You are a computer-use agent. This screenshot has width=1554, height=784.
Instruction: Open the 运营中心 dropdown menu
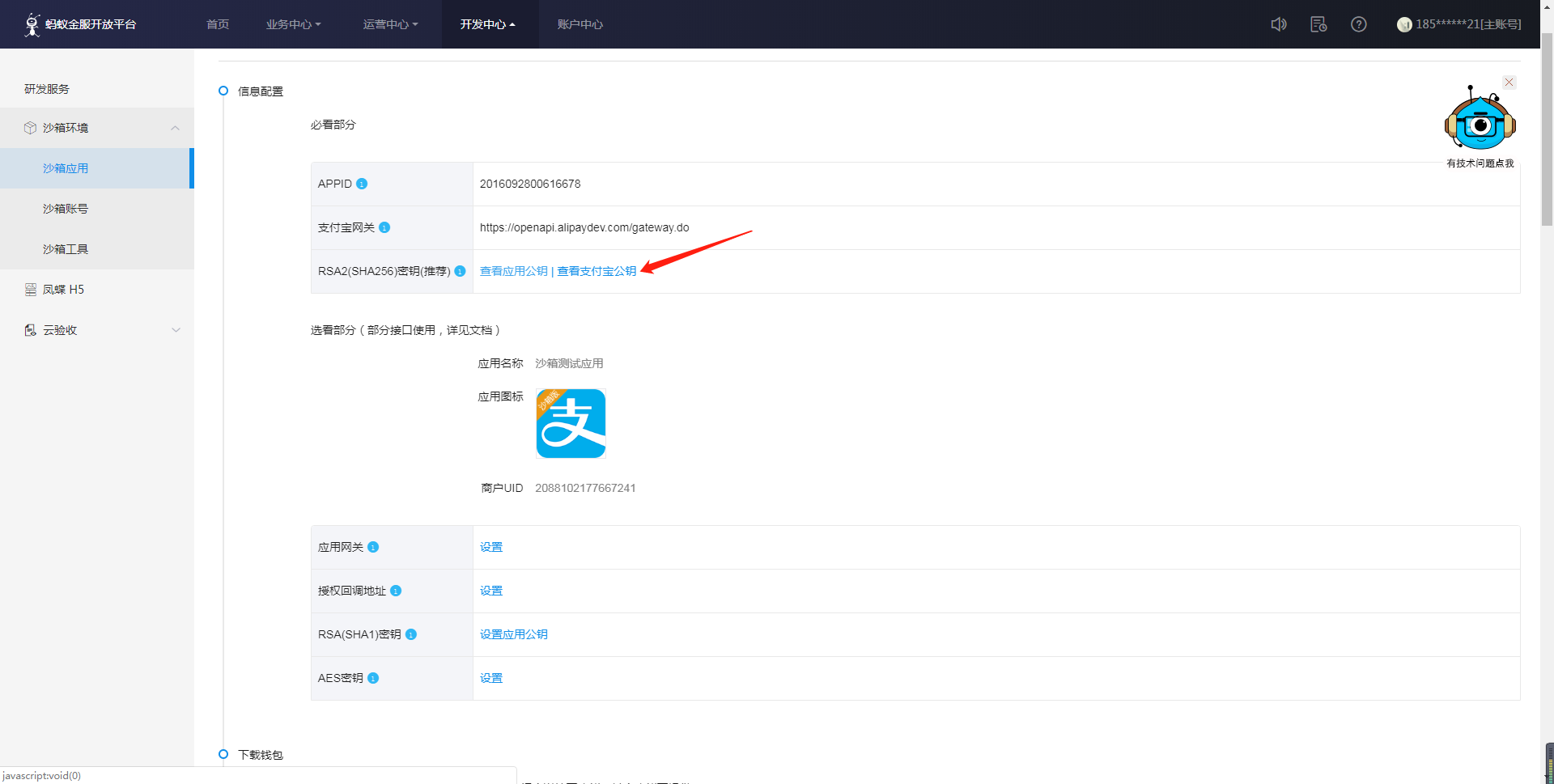pos(390,24)
